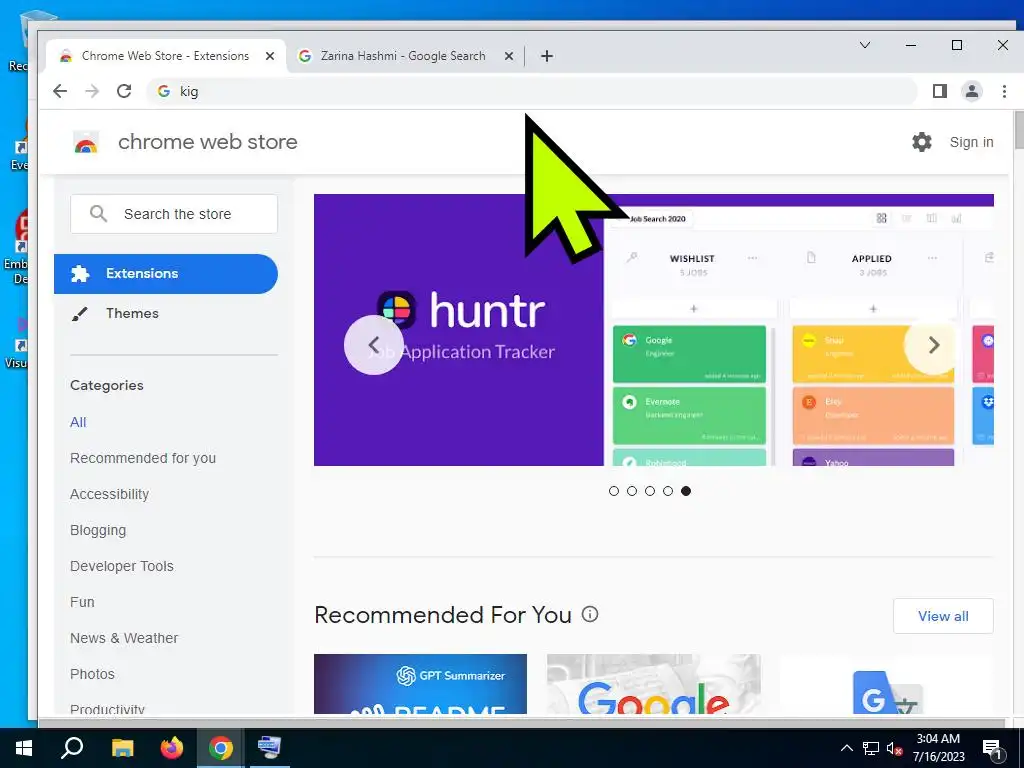Screen dimensions: 1024x768
Task: Open Chrome's three-dot menu
Action: (1004, 91)
